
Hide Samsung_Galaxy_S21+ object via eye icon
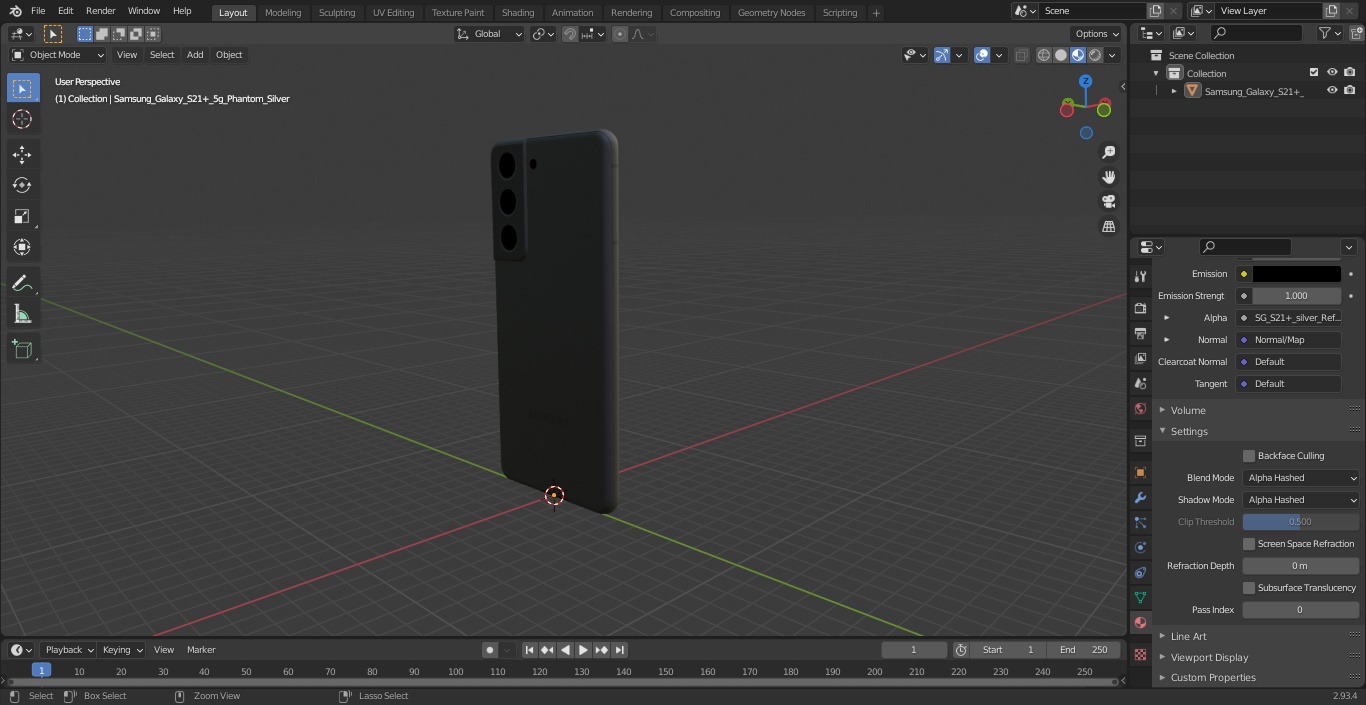click(x=1332, y=91)
